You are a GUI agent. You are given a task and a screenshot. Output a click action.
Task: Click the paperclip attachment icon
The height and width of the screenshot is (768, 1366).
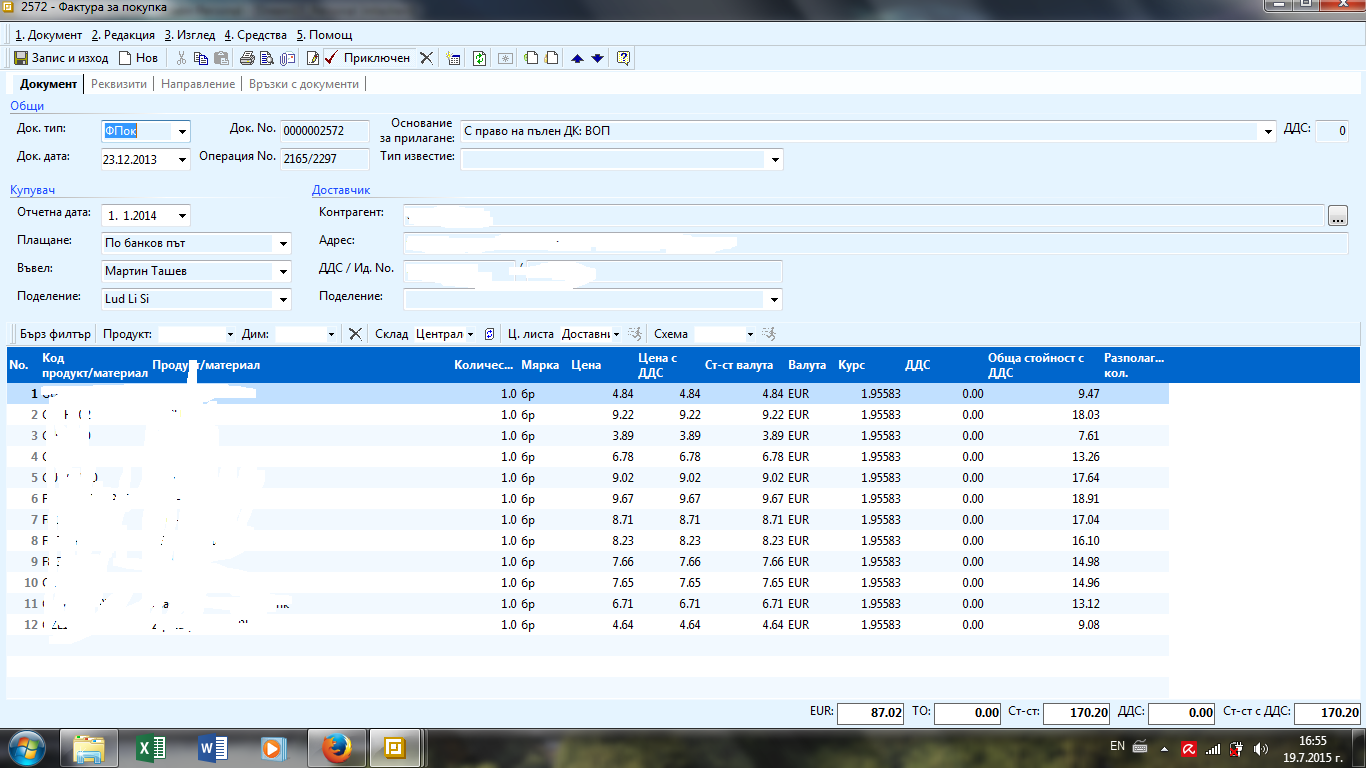click(288, 58)
